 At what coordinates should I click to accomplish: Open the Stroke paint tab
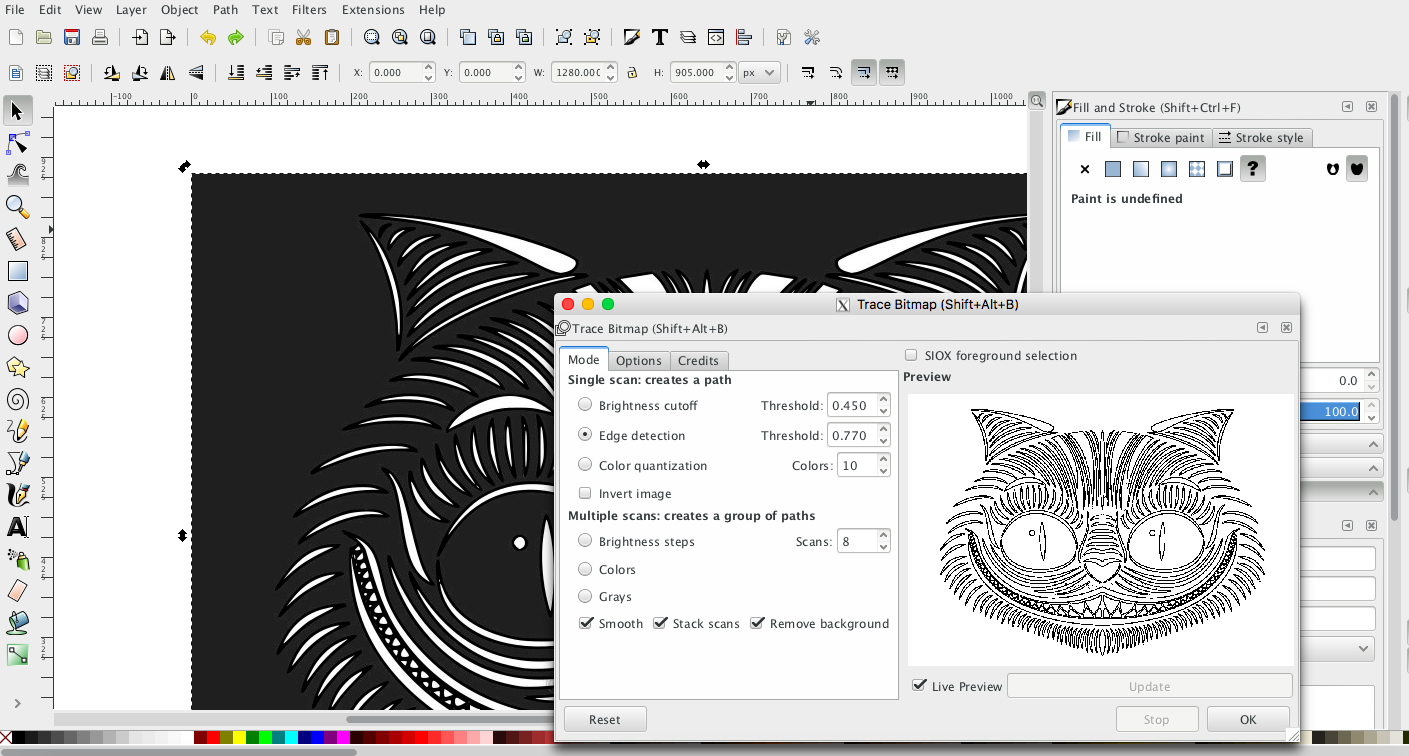pos(1161,137)
